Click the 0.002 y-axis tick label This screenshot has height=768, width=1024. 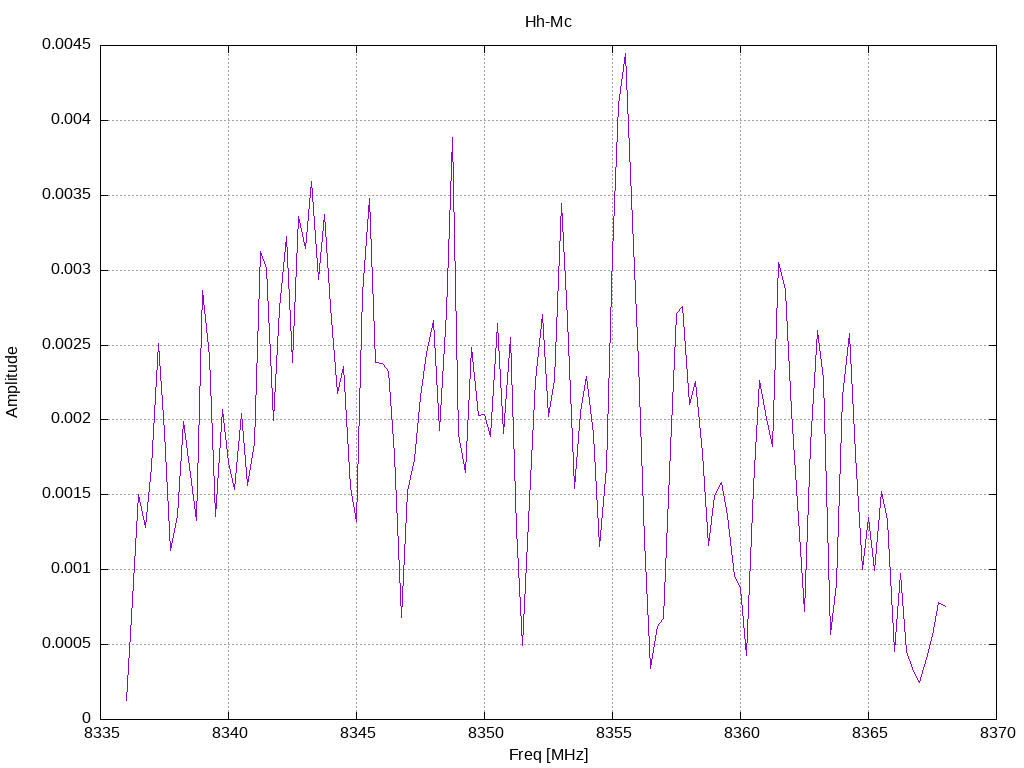tap(71, 419)
